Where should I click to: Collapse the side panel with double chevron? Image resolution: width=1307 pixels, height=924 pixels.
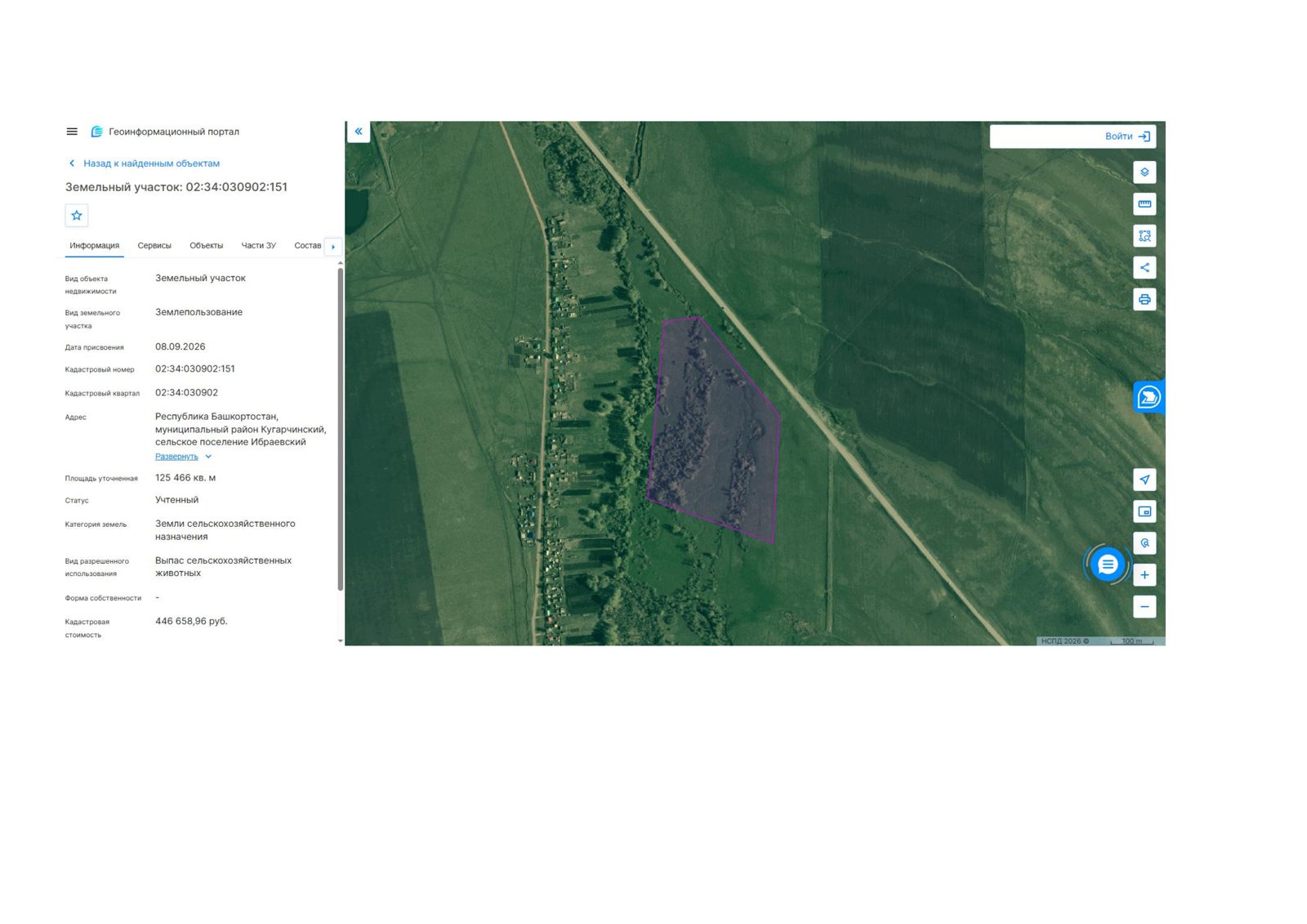[x=359, y=132]
